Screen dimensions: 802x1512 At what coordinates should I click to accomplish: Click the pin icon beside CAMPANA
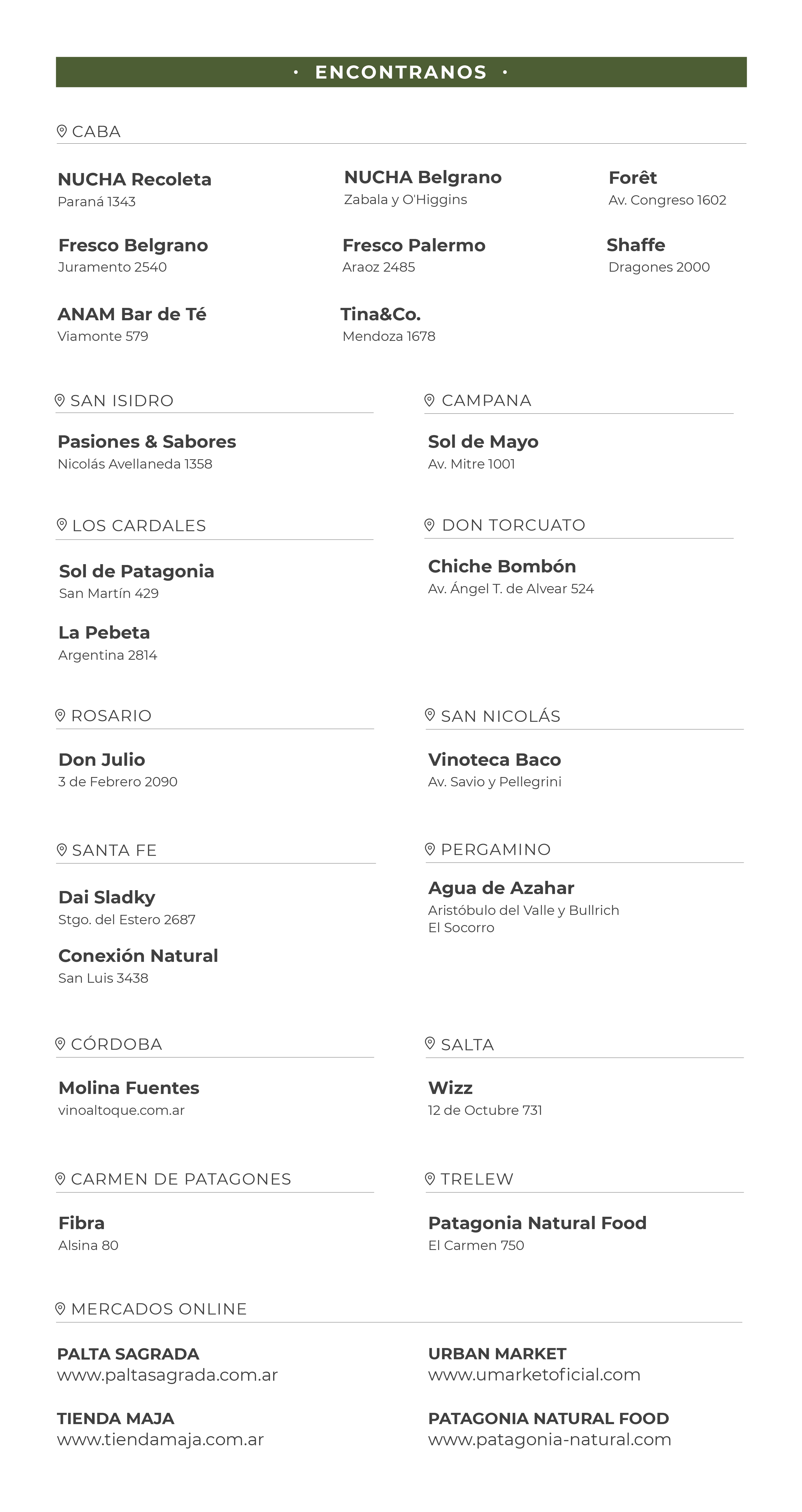point(429,400)
